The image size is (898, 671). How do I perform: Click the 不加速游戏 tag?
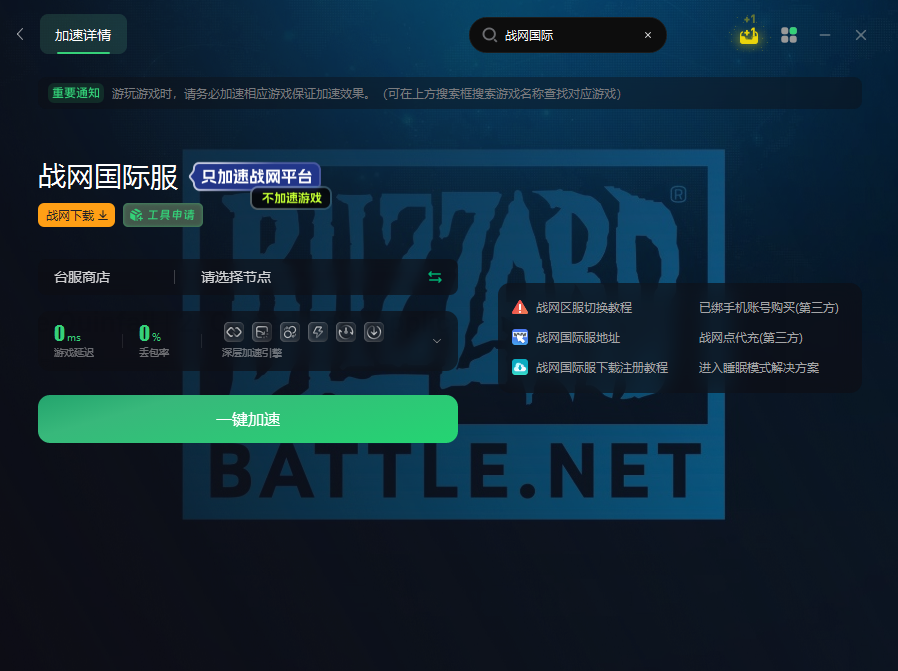[x=292, y=198]
